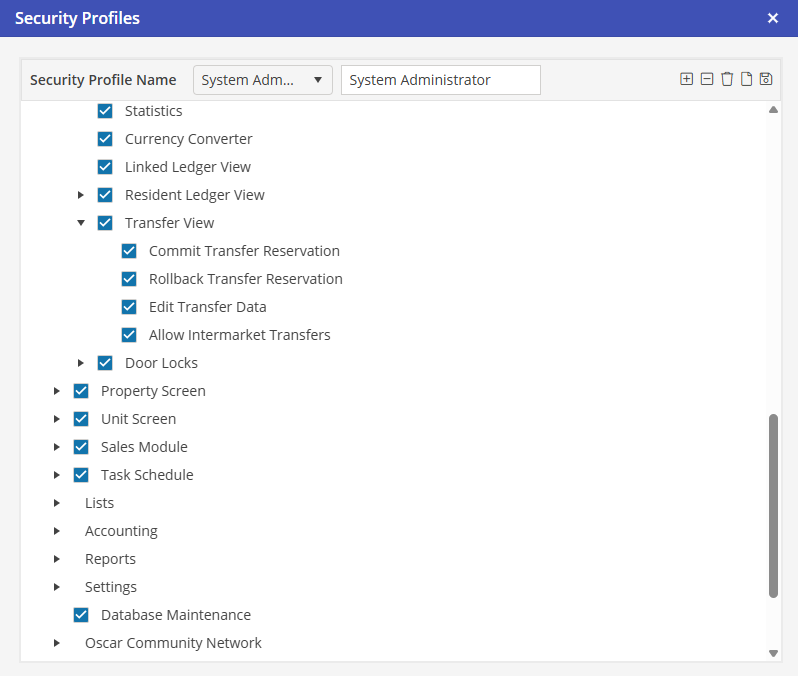Click the Allow Intermarket Transfers label

pos(239,335)
